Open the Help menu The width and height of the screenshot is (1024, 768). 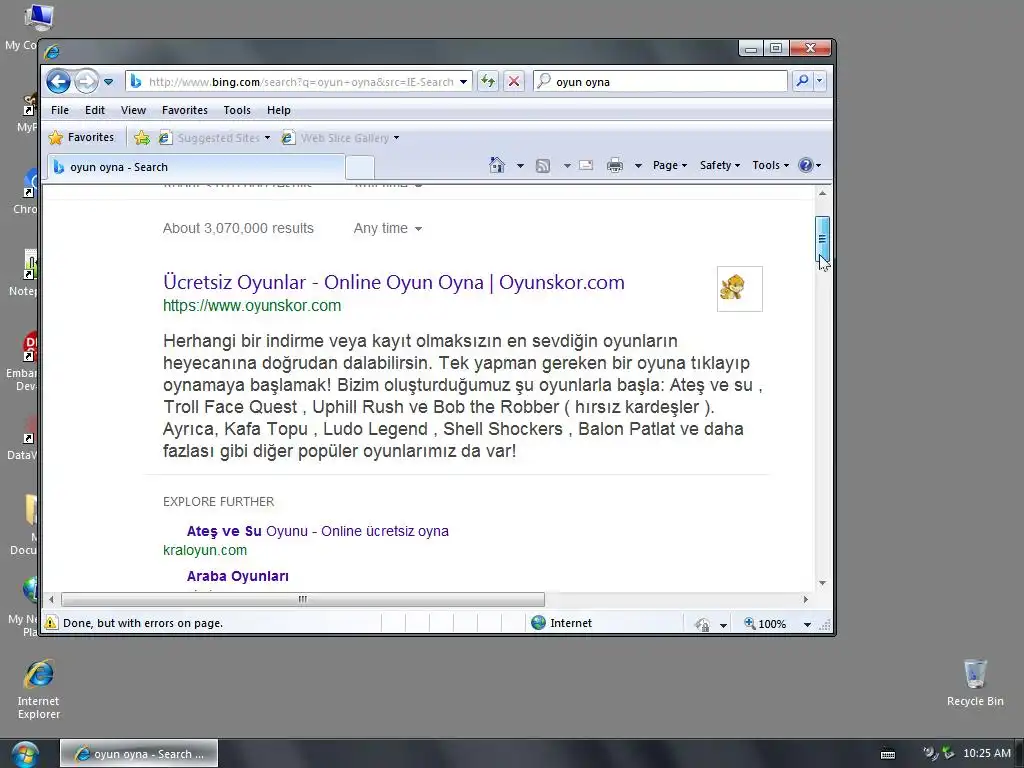coord(279,110)
